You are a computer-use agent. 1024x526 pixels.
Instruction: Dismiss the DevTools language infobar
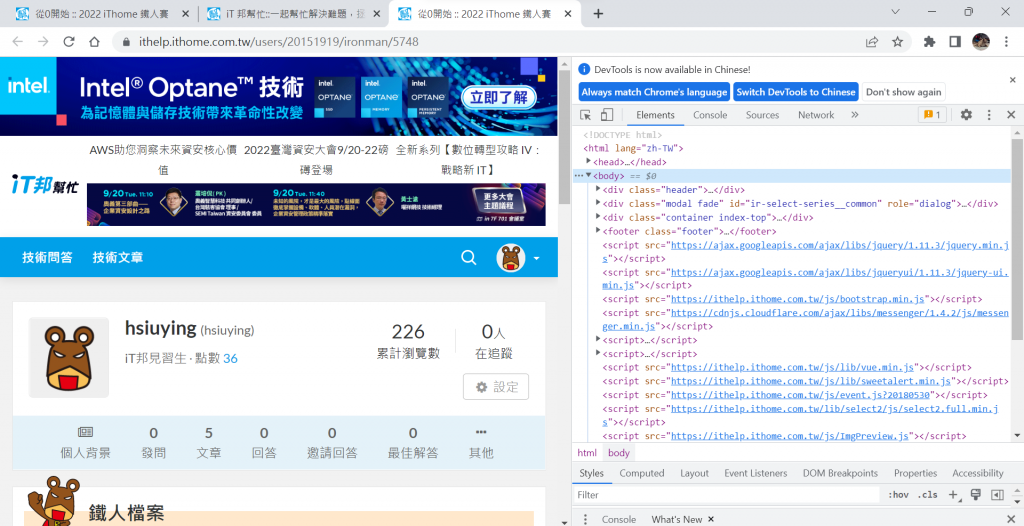(1013, 80)
